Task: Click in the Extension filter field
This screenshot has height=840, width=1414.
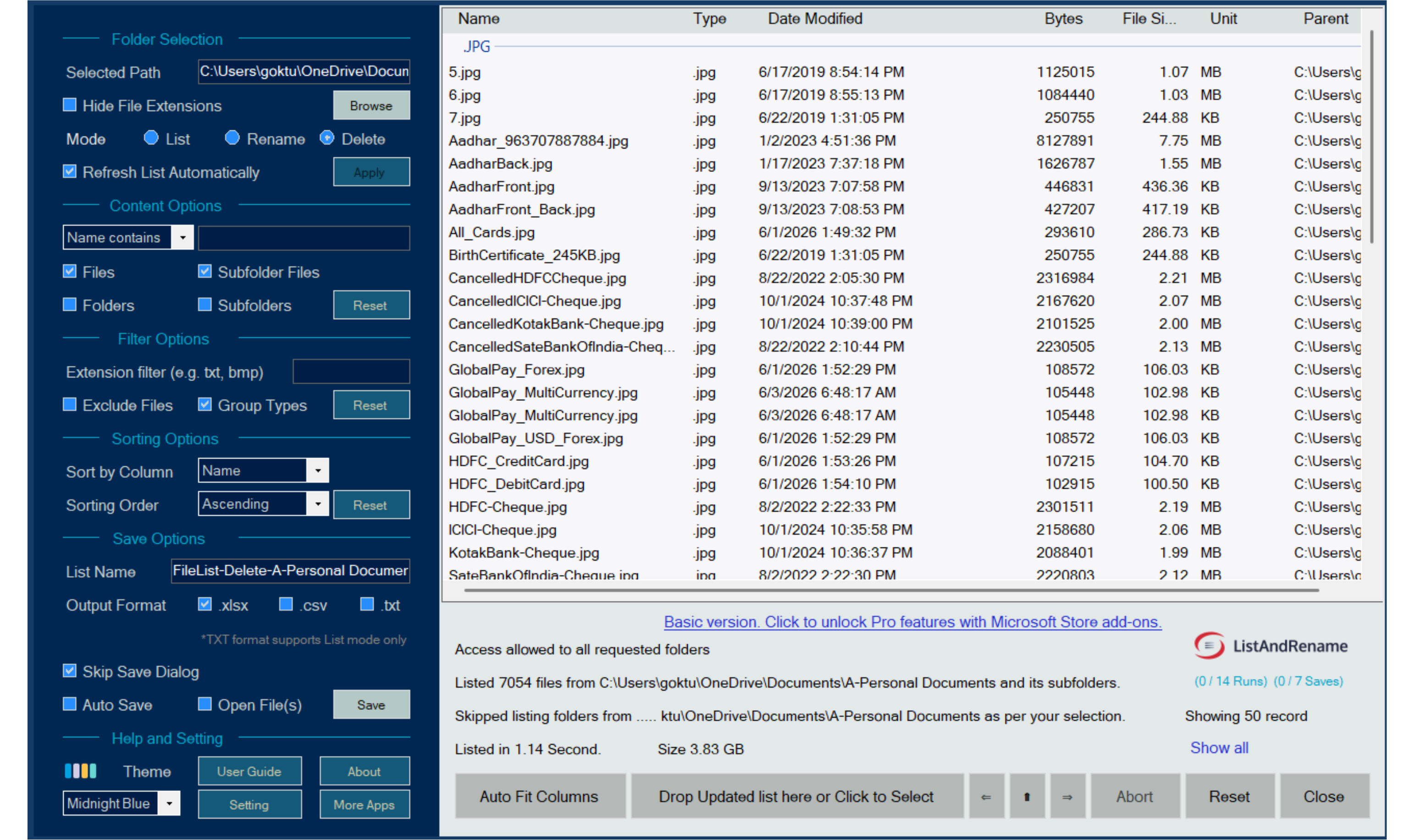Action: click(x=351, y=372)
